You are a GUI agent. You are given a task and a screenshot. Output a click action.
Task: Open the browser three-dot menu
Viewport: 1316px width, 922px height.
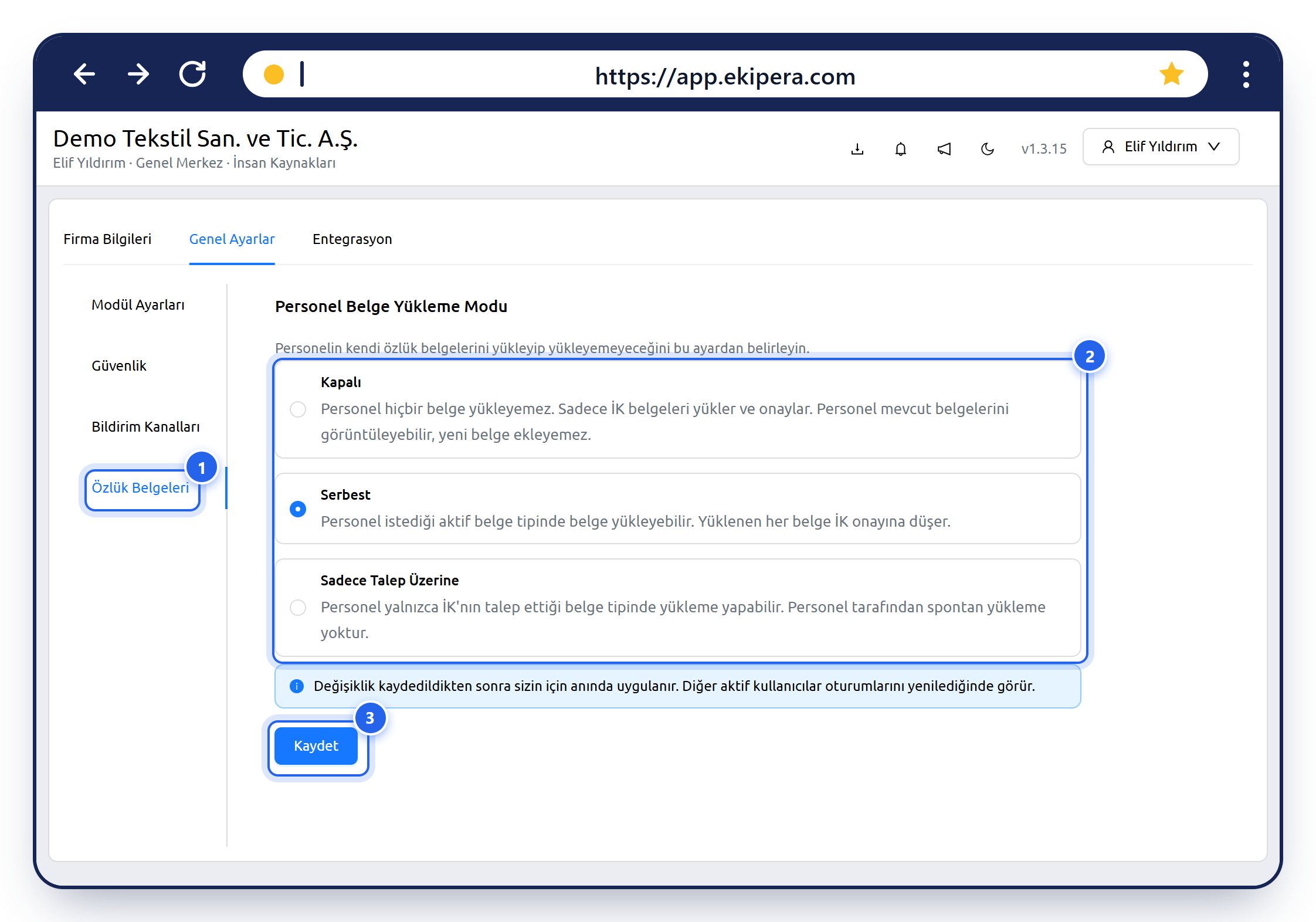pyautogui.click(x=1246, y=74)
